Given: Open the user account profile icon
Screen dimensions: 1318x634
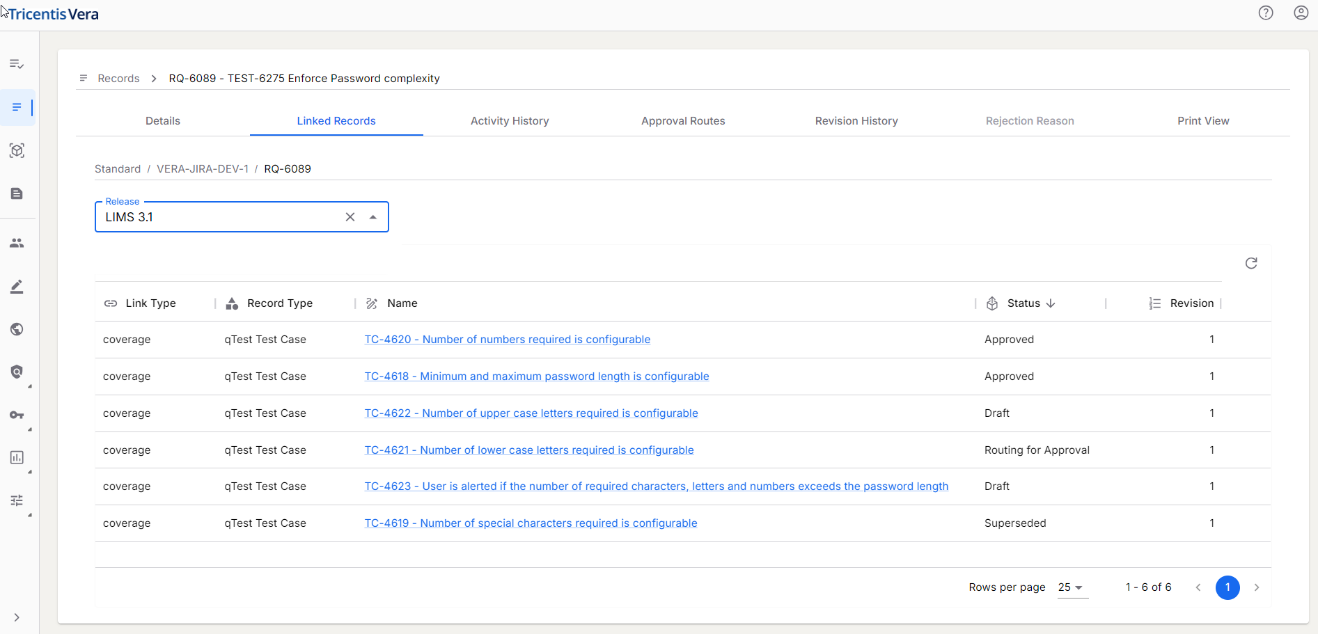Looking at the screenshot, I should [x=1300, y=13].
